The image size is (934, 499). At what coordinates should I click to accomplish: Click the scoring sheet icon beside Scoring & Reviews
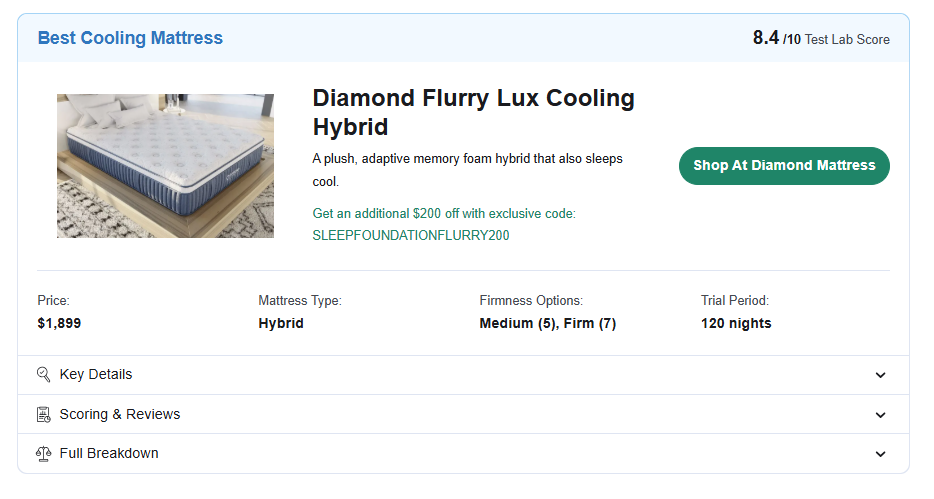click(x=43, y=414)
